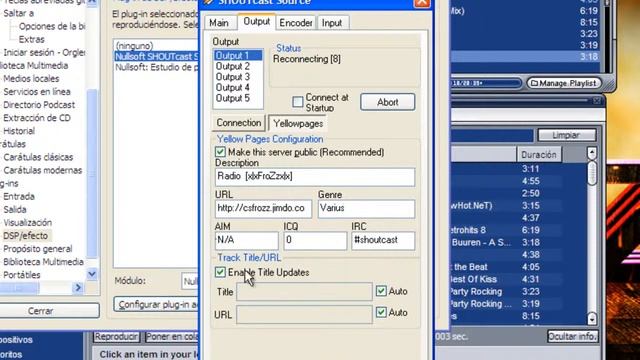Open Propósito general in preferences tree
640x360 pixels.
point(38,249)
